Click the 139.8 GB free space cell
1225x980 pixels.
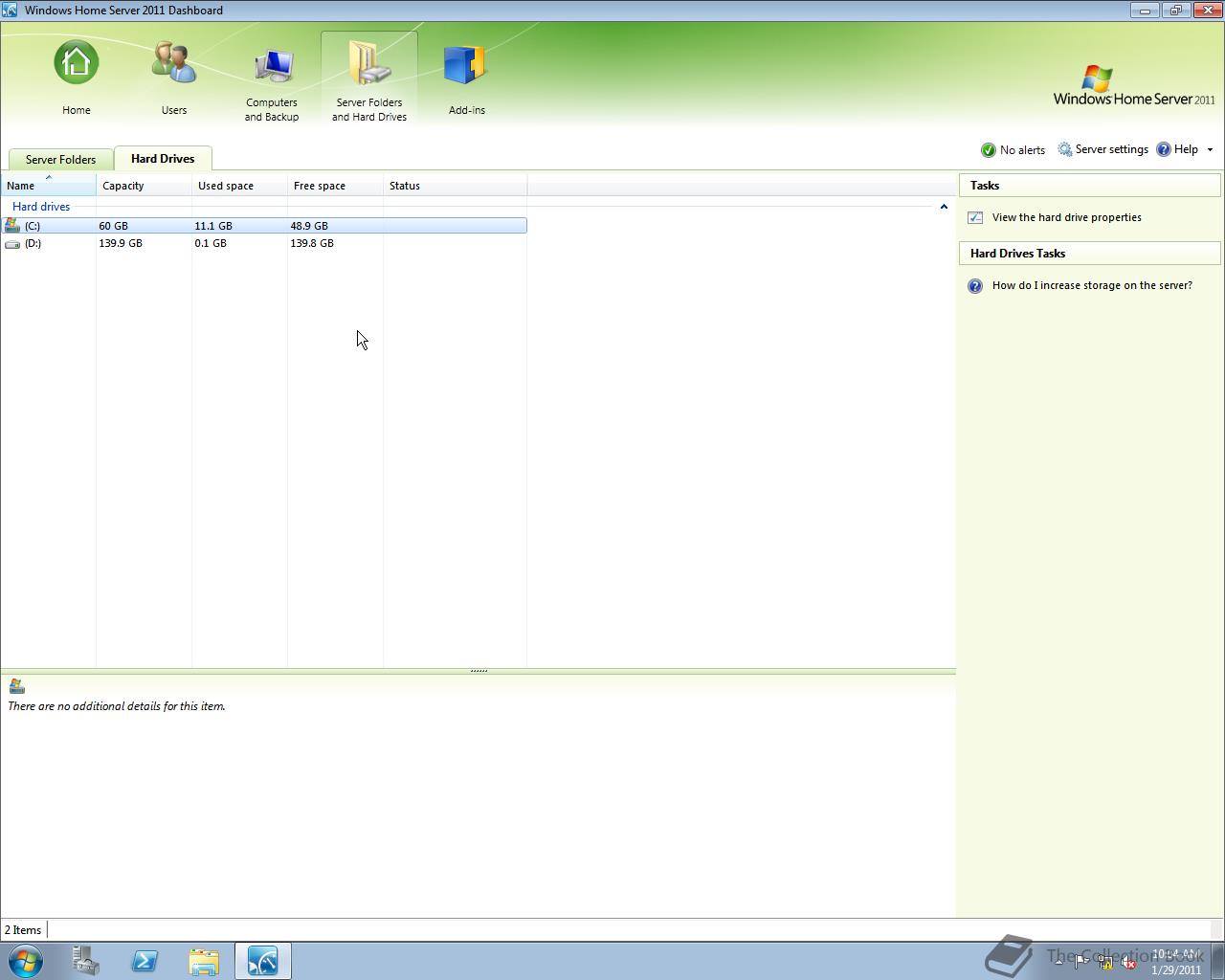click(312, 243)
